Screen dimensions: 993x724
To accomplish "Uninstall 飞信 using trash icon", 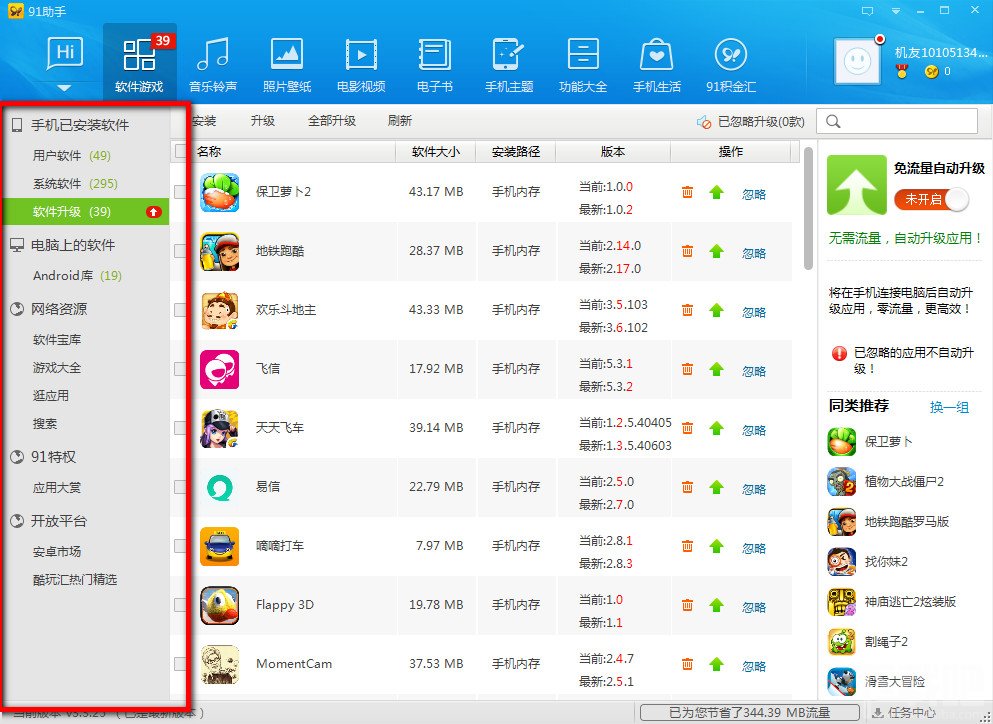I will [x=687, y=369].
